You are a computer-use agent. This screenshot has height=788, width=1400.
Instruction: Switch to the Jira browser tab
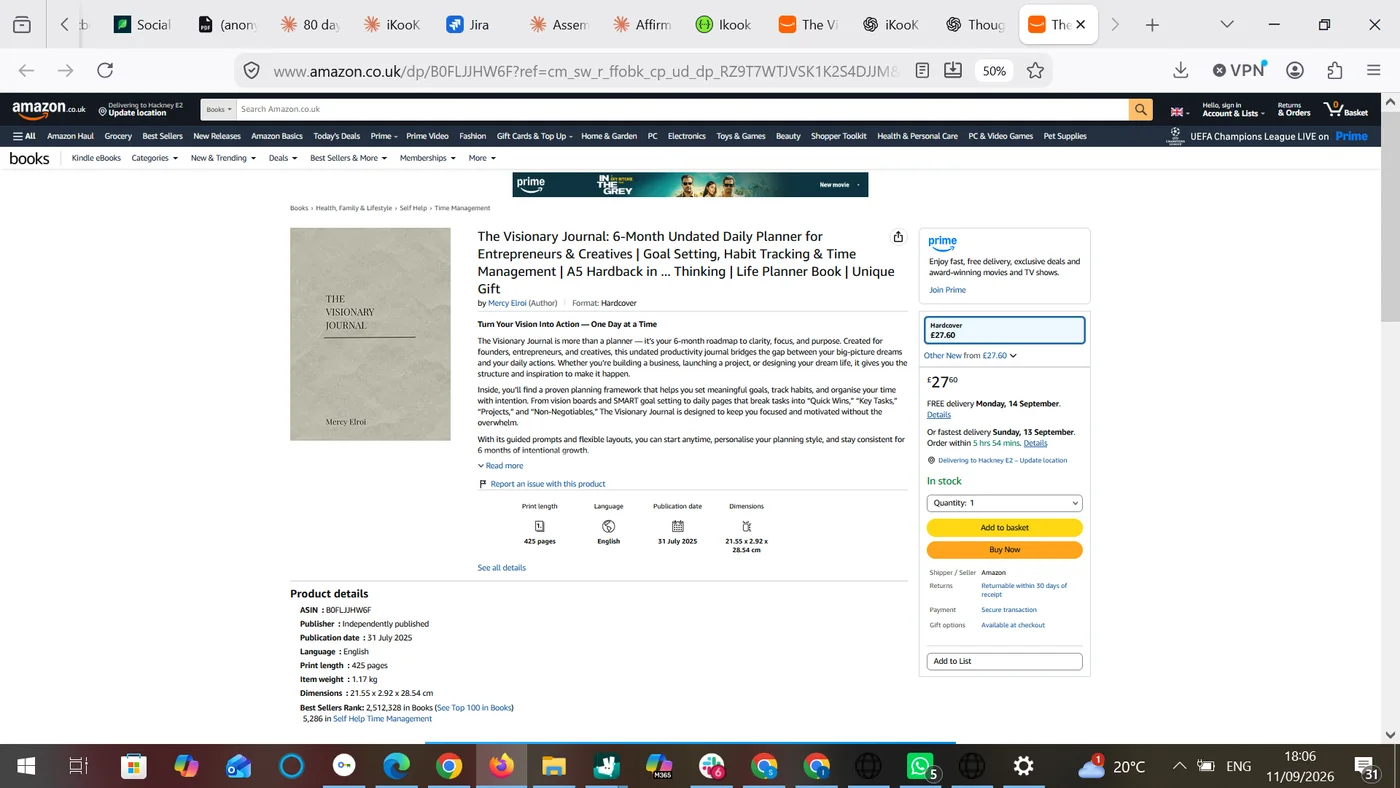point(468,25)
